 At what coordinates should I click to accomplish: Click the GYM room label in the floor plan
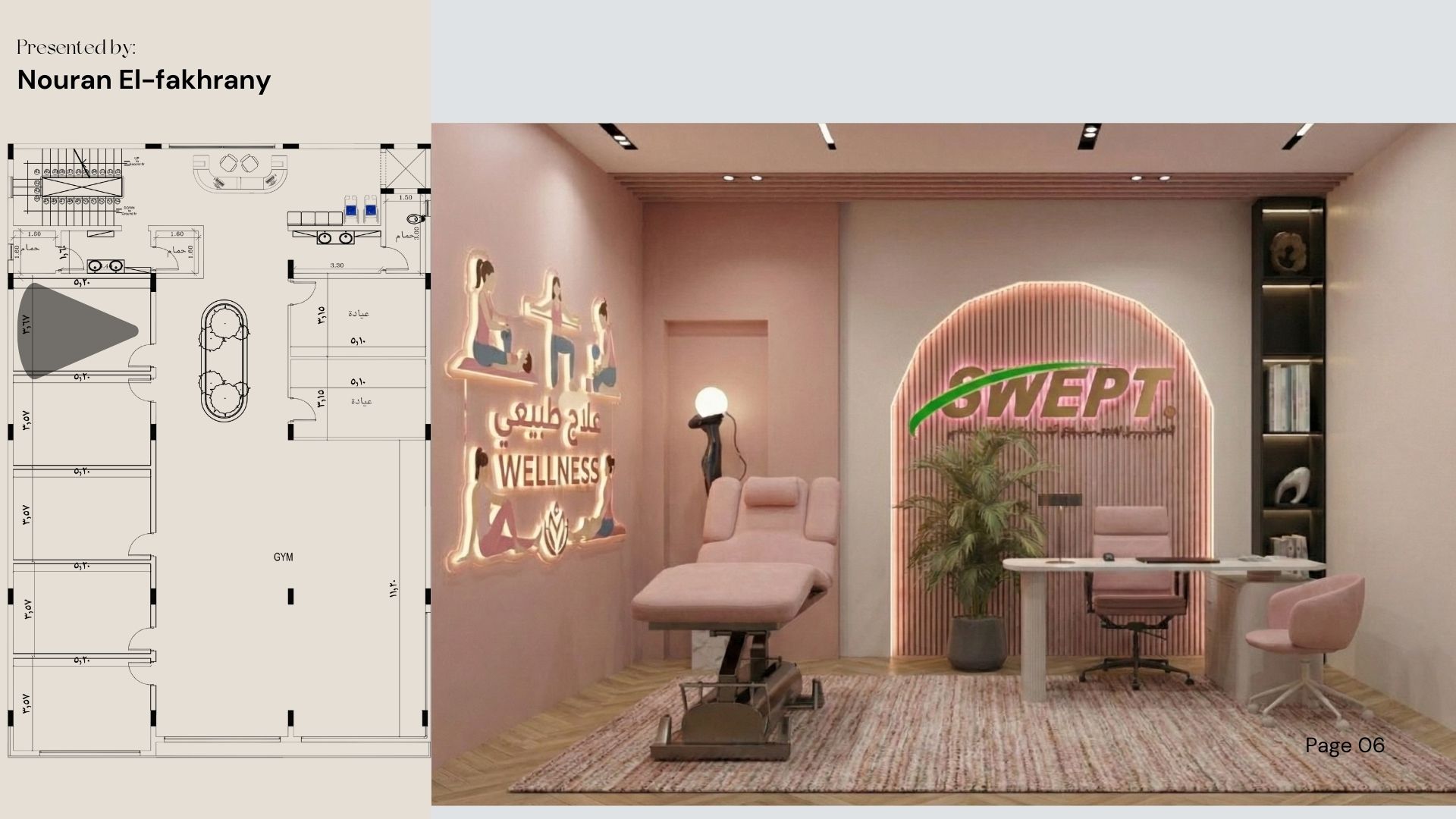[282, 557]
